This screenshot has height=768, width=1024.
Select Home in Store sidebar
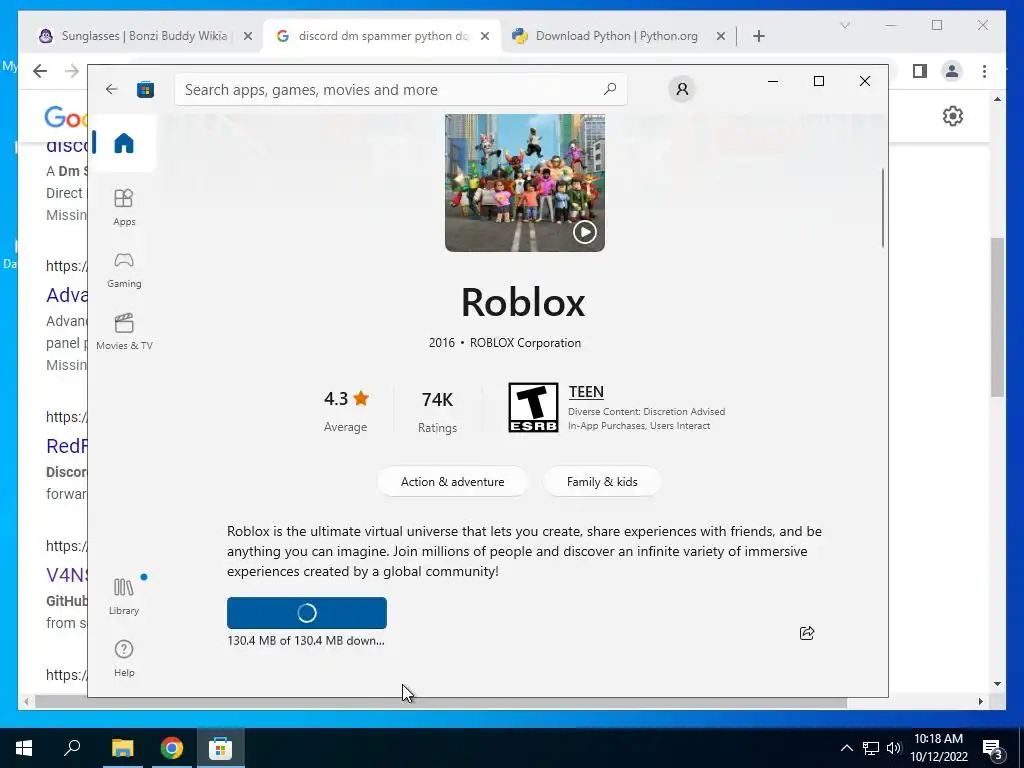click(x=123, y=143)
